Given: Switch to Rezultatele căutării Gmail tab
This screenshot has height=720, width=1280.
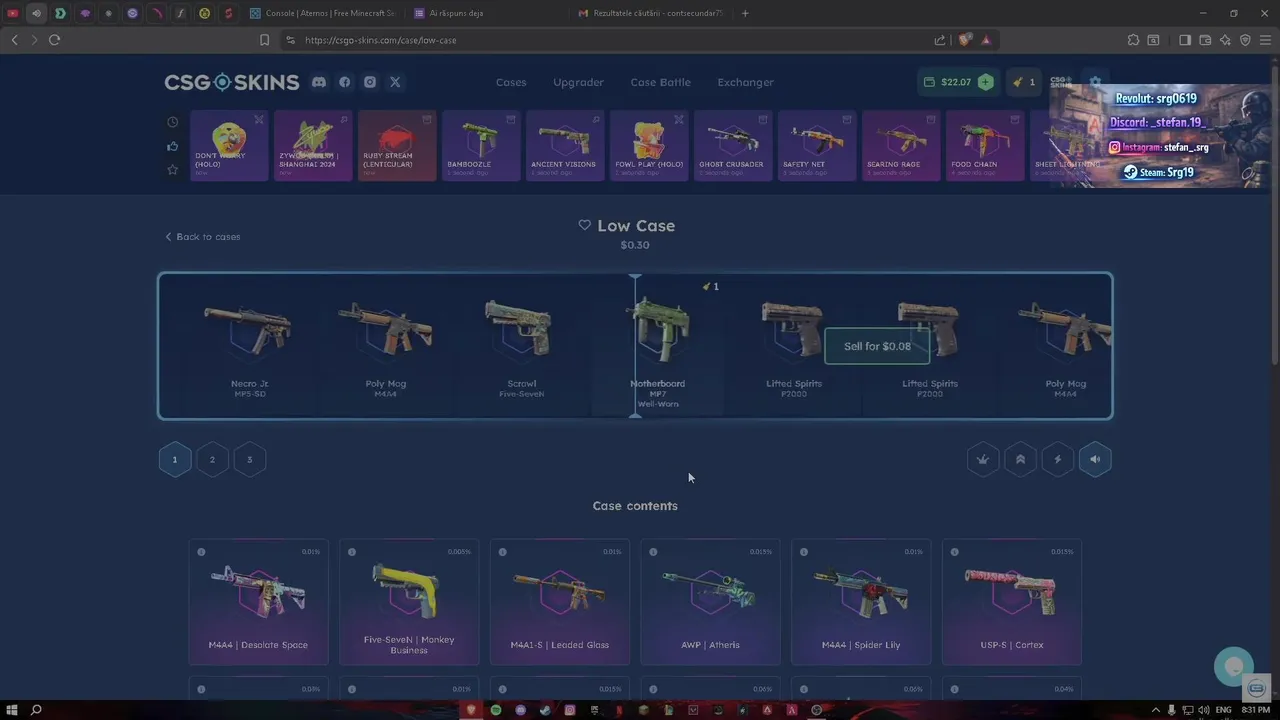Looking at the screenshot, I should click(x=650, y=13).
